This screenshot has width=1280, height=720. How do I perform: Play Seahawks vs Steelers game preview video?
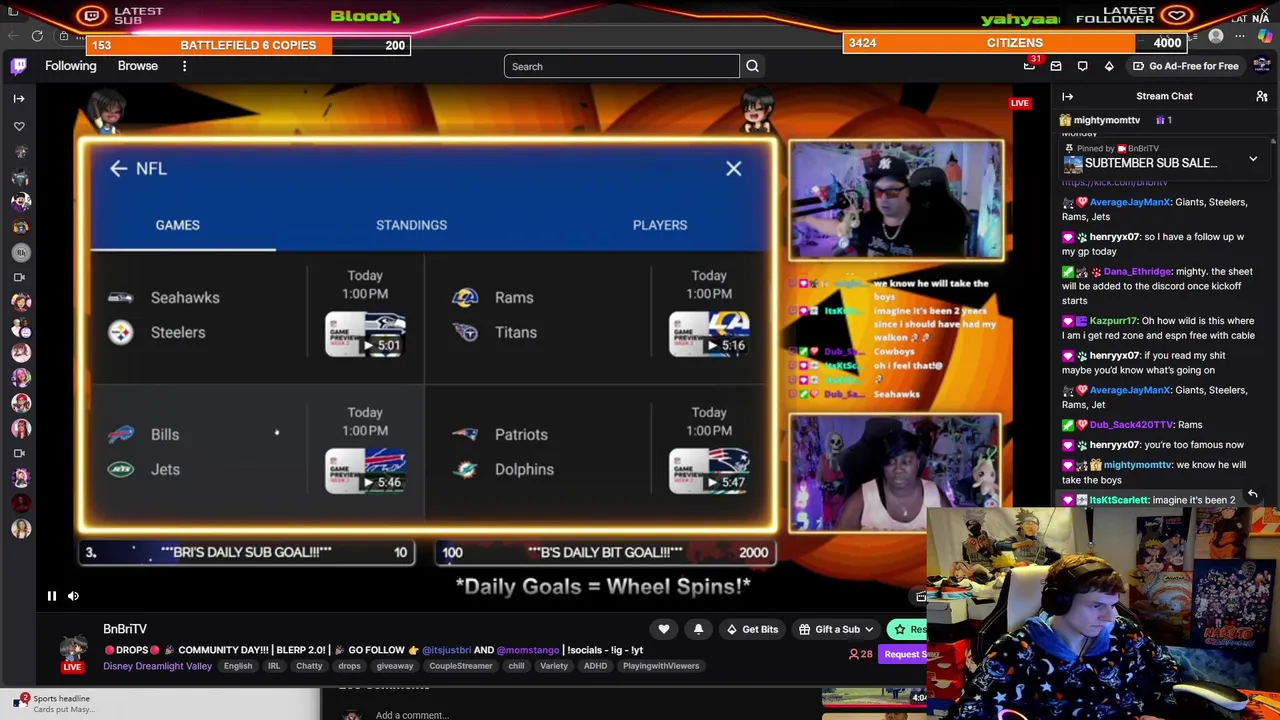click(365, 334)
